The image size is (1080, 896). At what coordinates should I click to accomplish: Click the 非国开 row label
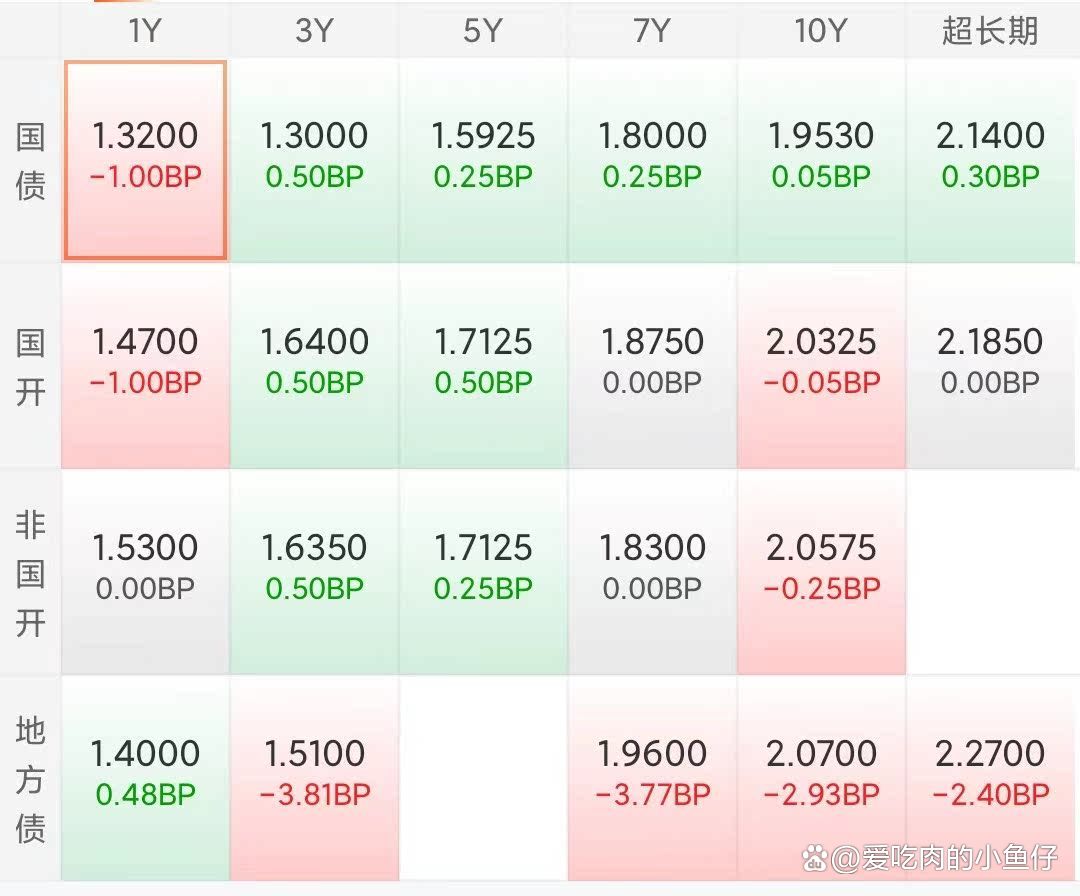30,570
